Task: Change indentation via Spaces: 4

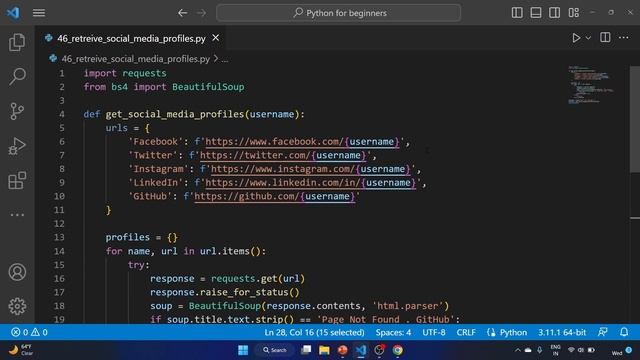Action: pos(393,332)
